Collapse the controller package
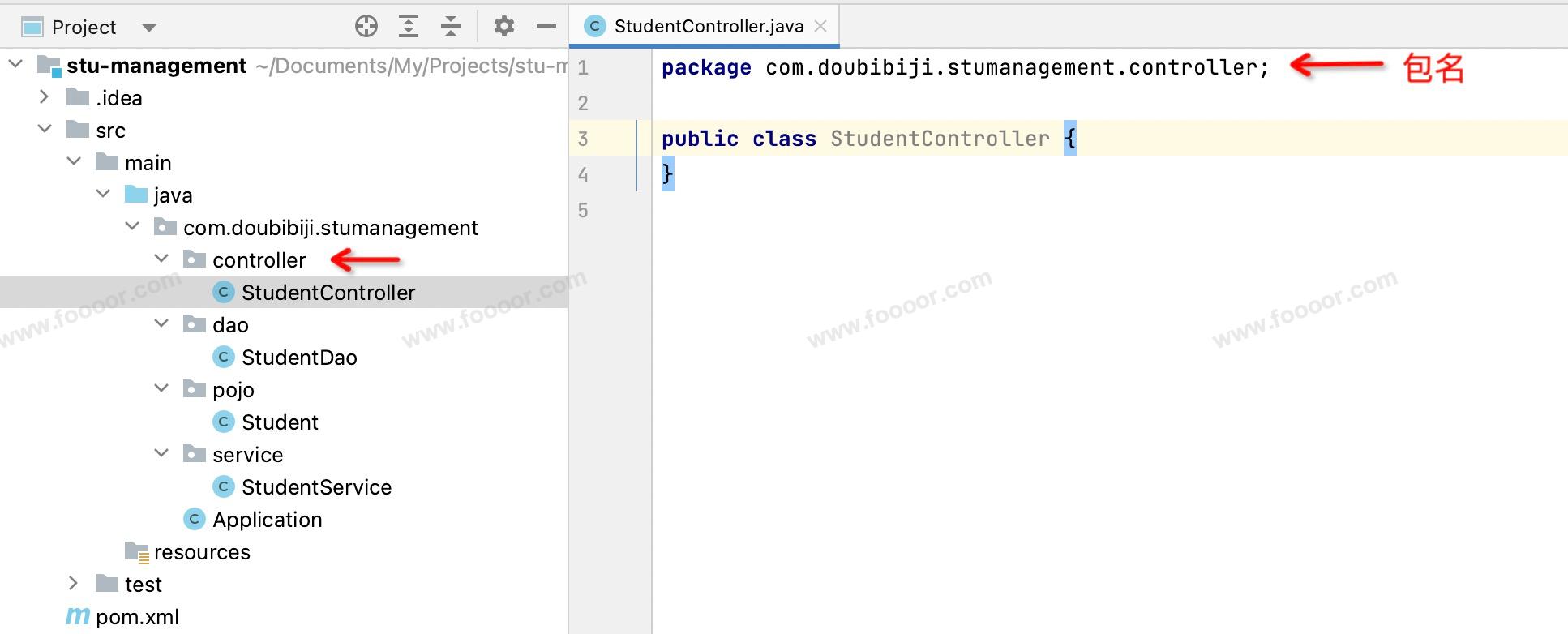Screen dimensions: 1568x634 [161, 259]
